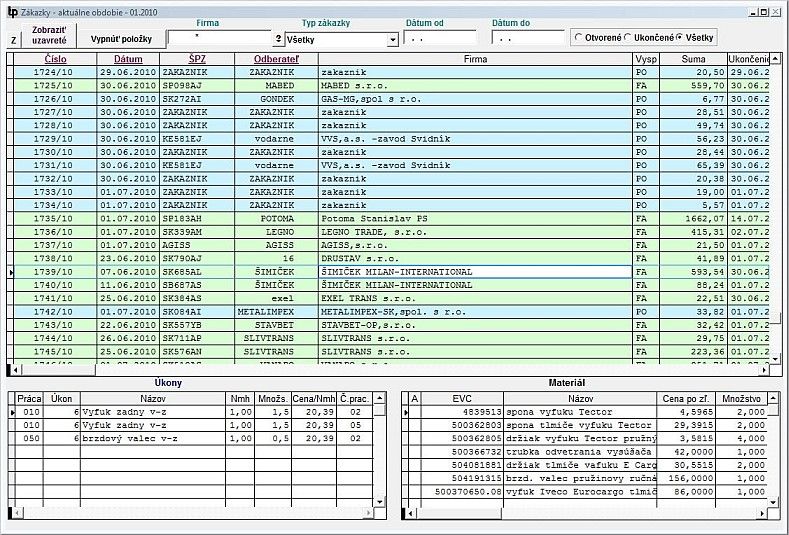789x535 pixels.
Task: Sort orders by the ŠPZ column header
Action: [x=197, y=59]
